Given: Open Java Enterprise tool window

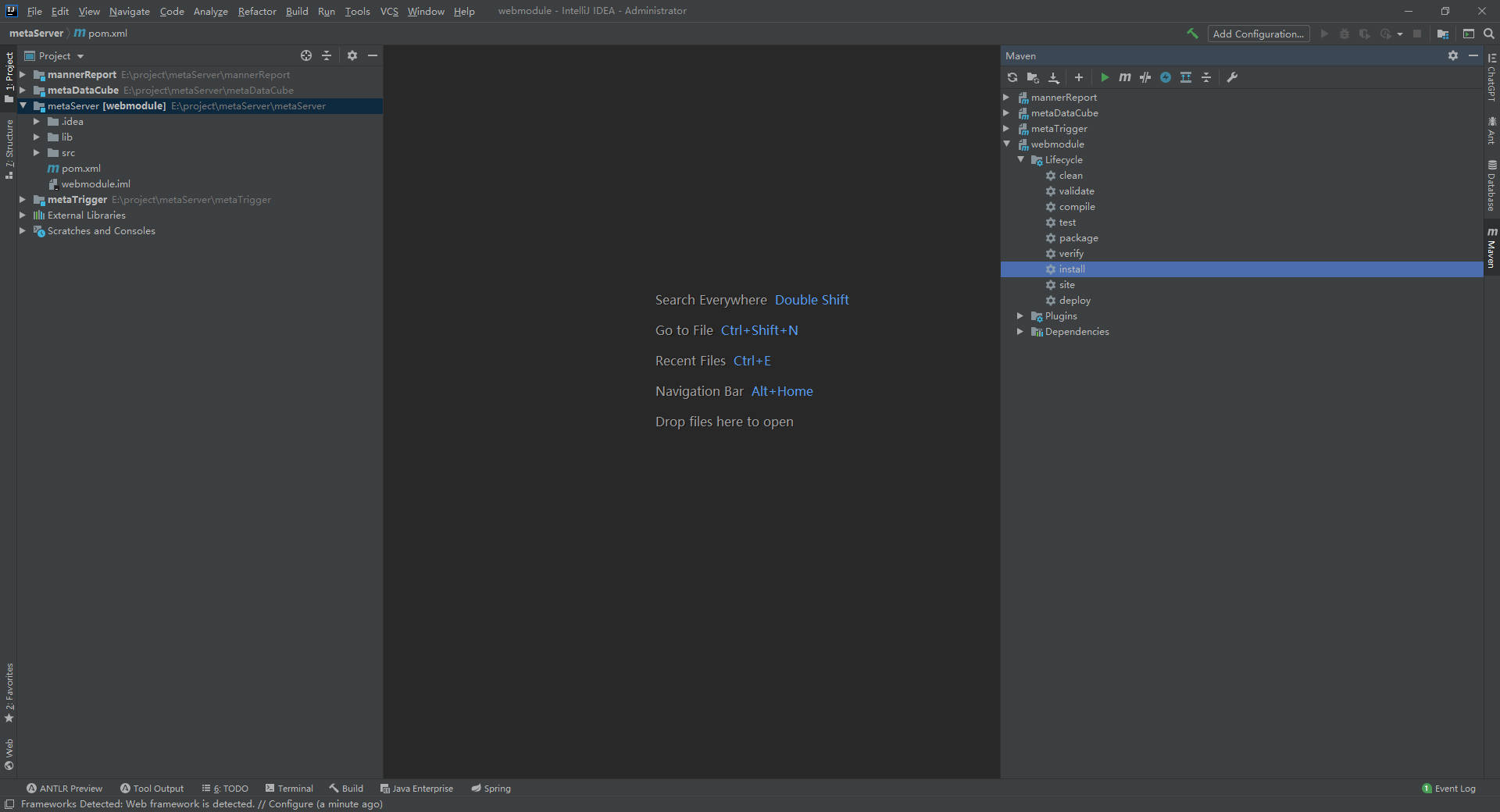Looking at the screenshot, I should tap(416, 789).
